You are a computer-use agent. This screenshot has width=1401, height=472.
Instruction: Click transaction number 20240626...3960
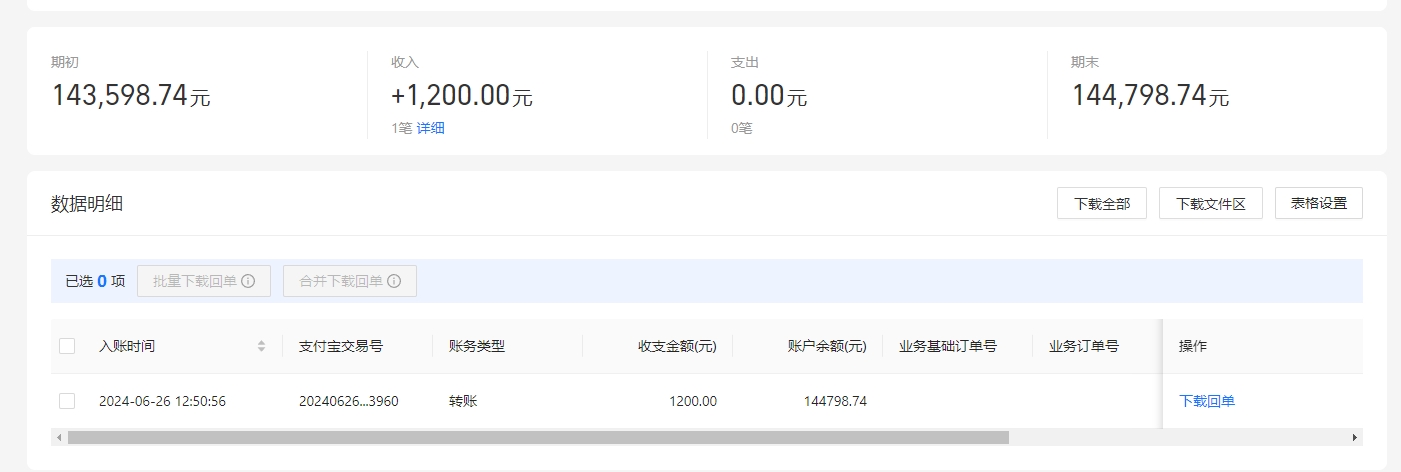pos(349,401)
